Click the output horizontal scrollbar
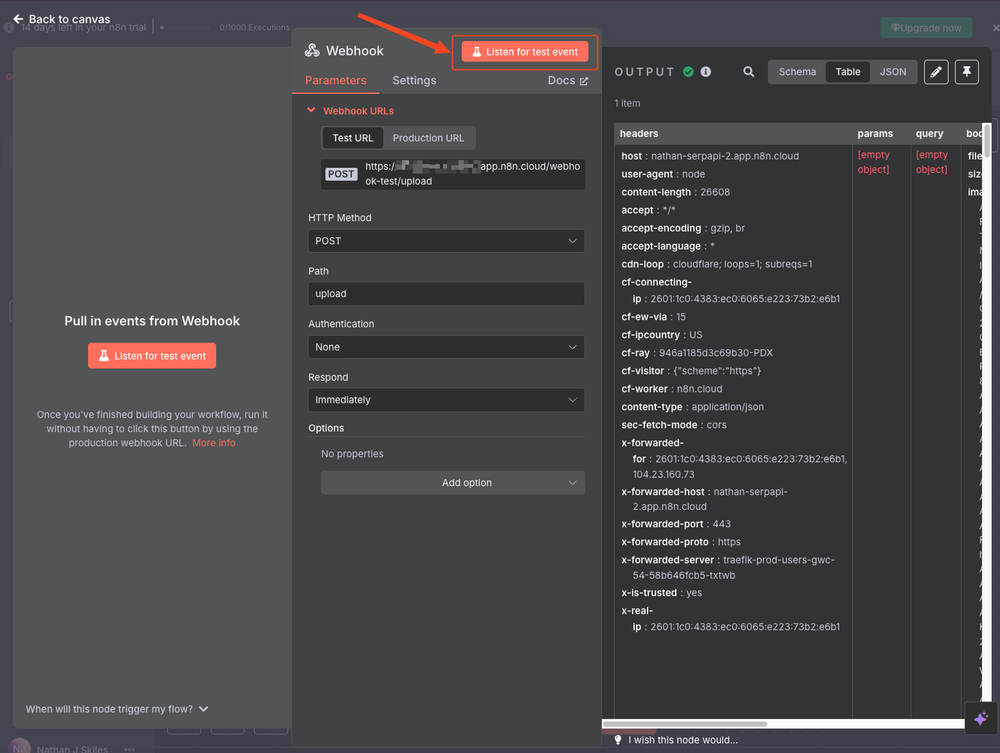Image resolution: width=1000 pixels, height=753 pixels. pyautogui.click(x=685, y=724)
